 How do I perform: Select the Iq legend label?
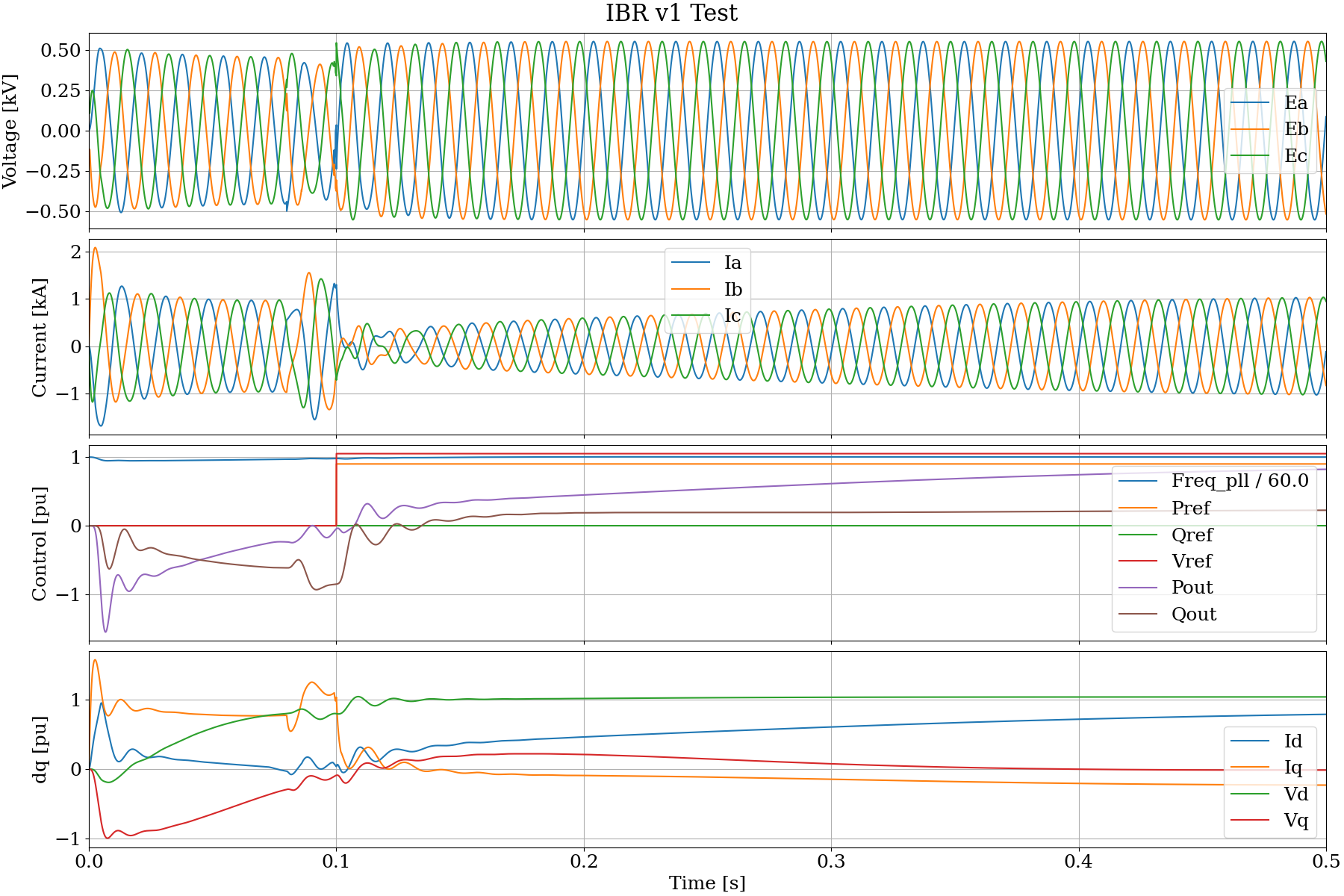click(1293, 768)
